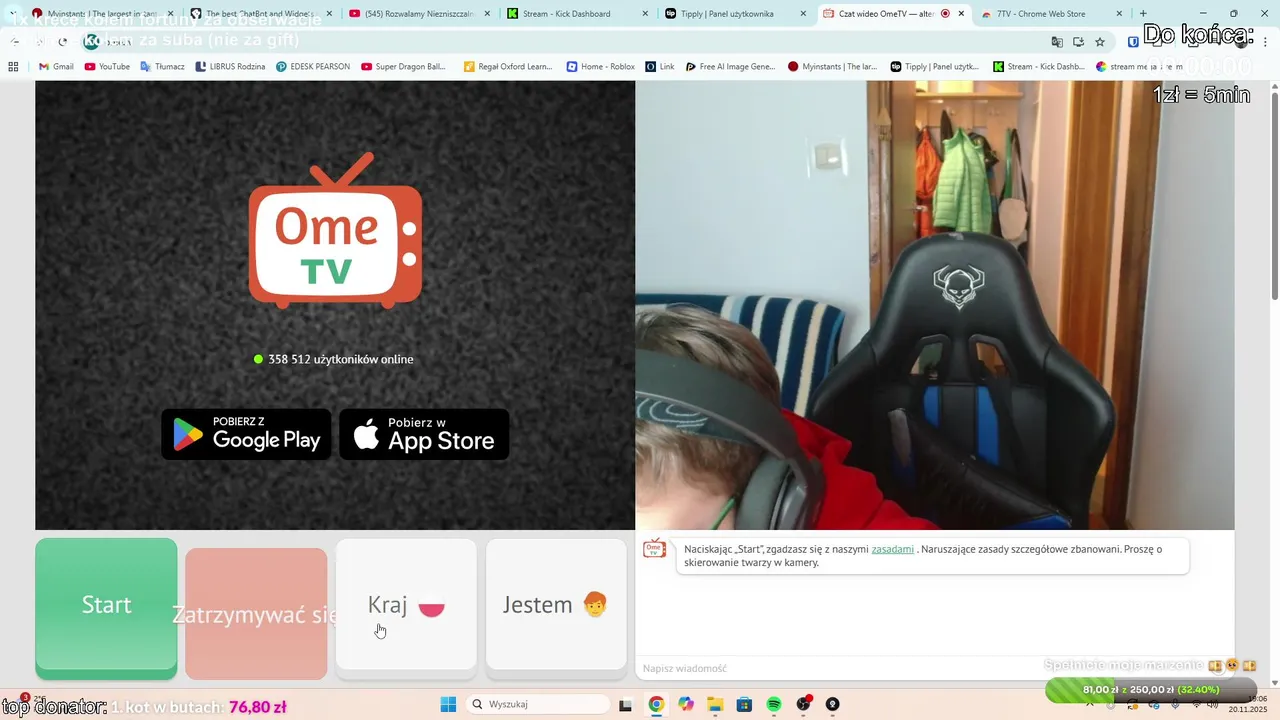
Task: Click the Wyszukaj taskbar search box
Action: pyautogui.click(x=540, y=704)
